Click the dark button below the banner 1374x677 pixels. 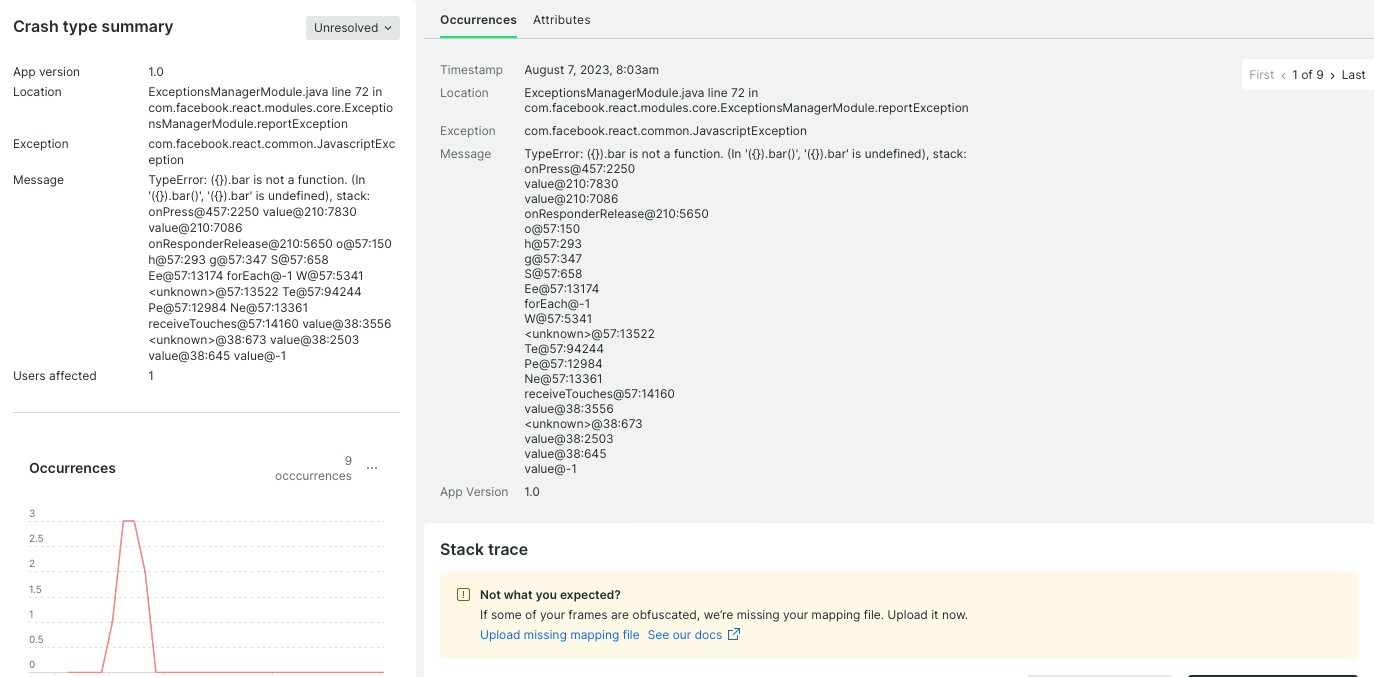click(x=1272, y=674)
